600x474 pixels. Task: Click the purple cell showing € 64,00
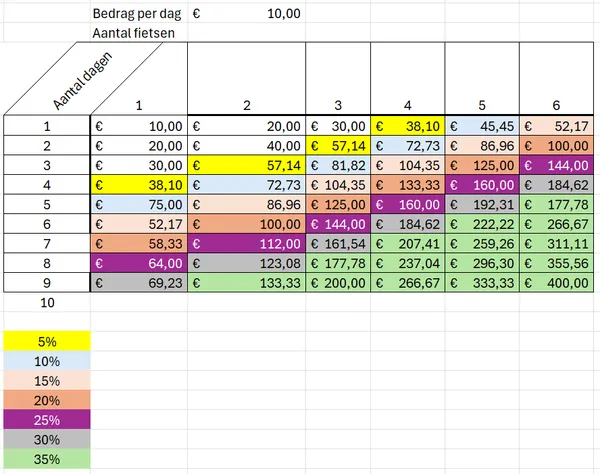(139, 263)
